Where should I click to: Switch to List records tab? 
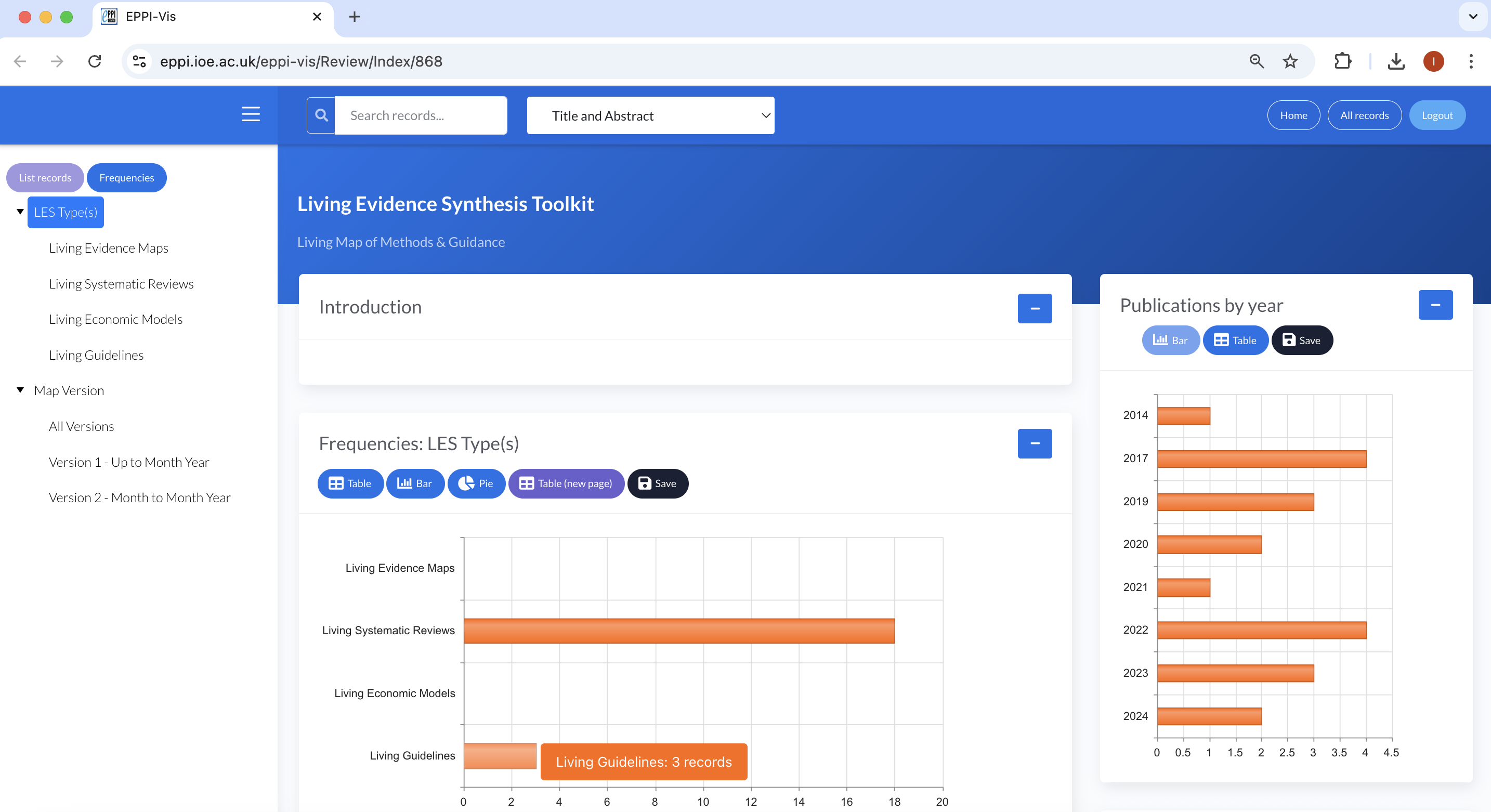(45, 178)
